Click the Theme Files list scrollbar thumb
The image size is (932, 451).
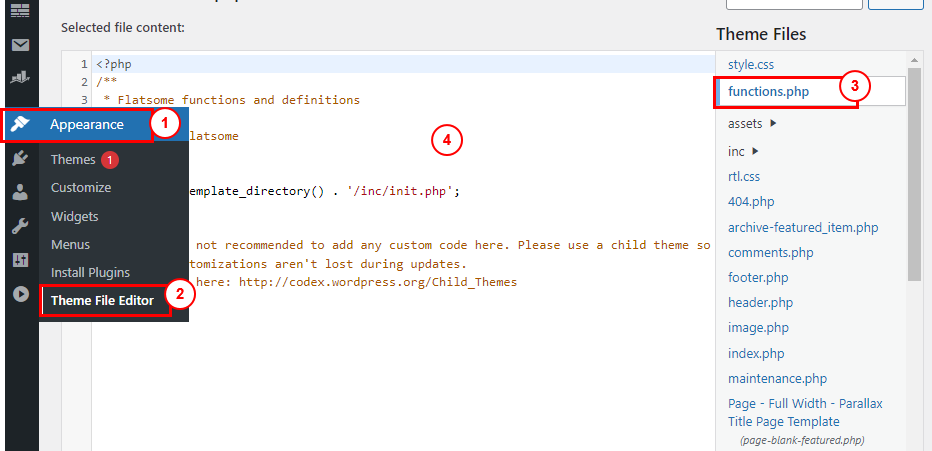(914, 176)
